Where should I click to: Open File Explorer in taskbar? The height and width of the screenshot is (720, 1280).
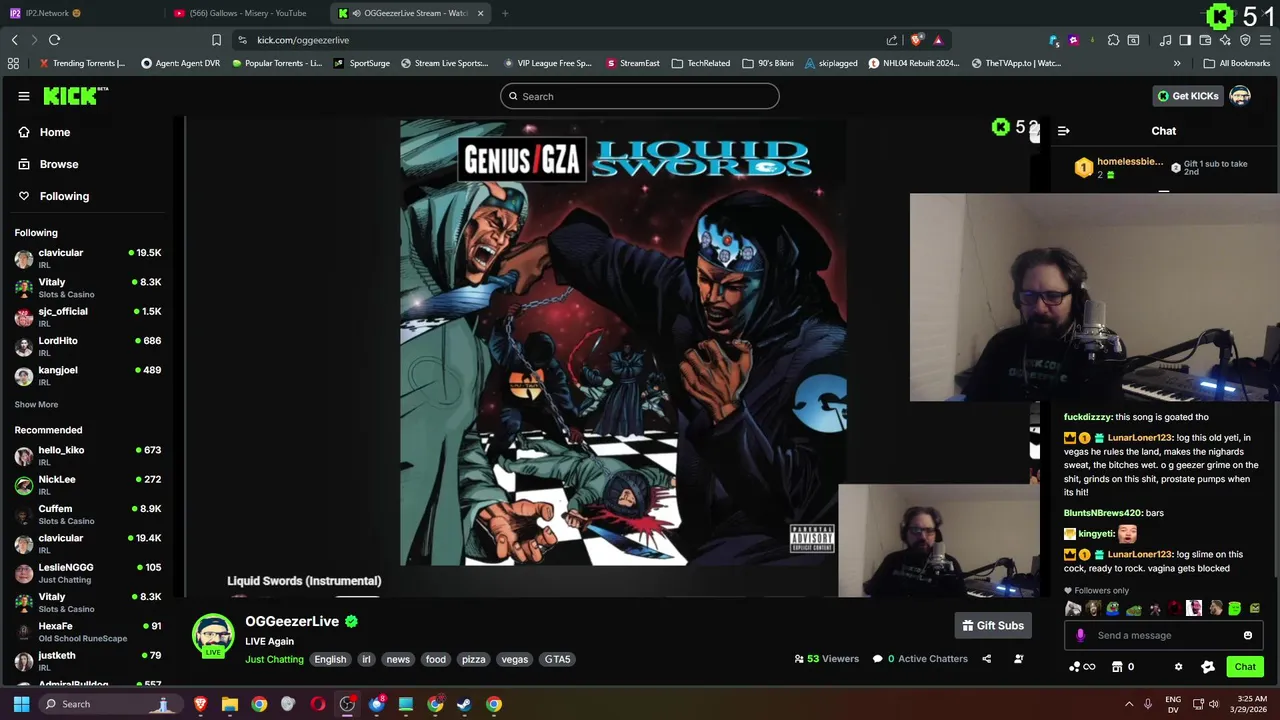coord(229,704)
